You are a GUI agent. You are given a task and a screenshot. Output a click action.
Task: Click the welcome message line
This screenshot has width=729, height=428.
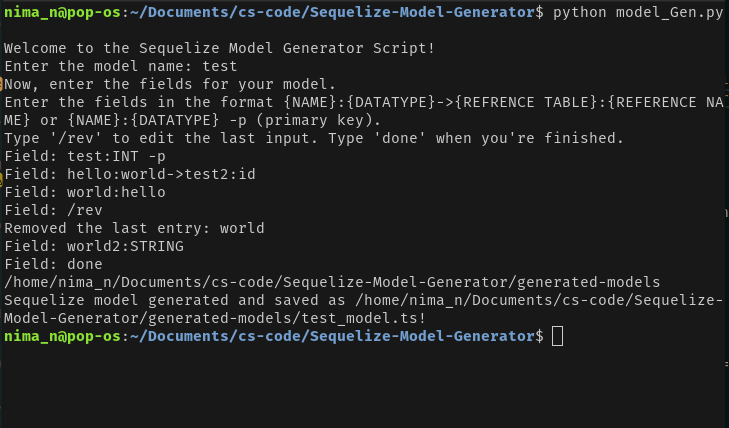(219, 48)
